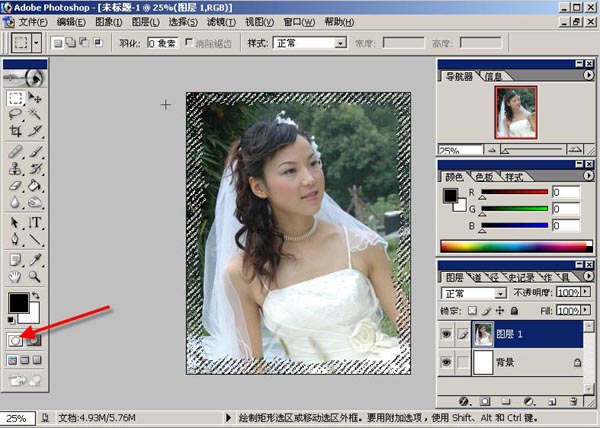Select the Pen tool
600x428 pixels.
(x=15, y=239)
